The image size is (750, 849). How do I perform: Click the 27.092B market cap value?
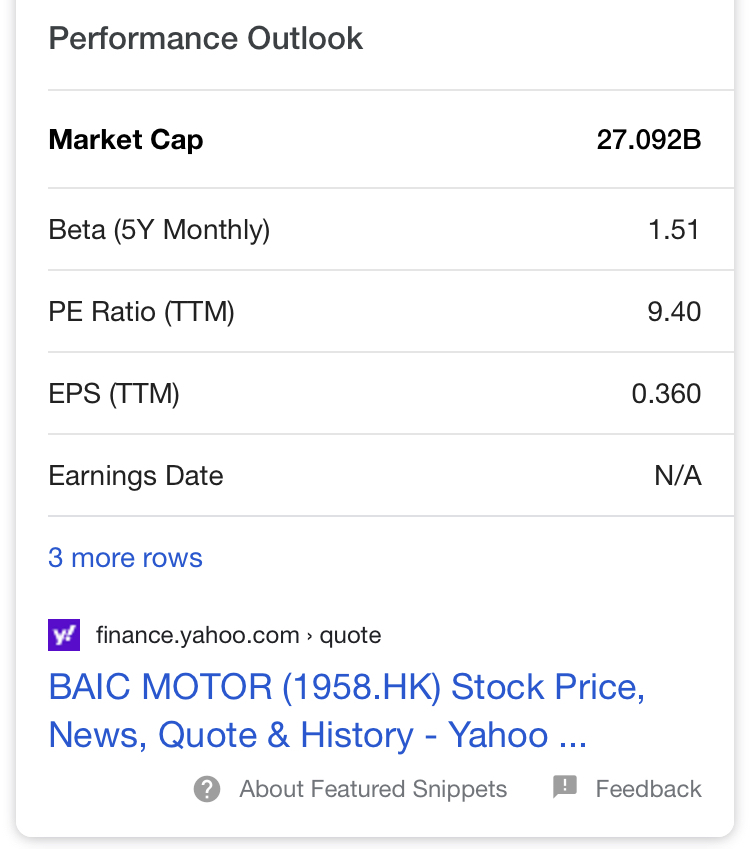point(648,140)
